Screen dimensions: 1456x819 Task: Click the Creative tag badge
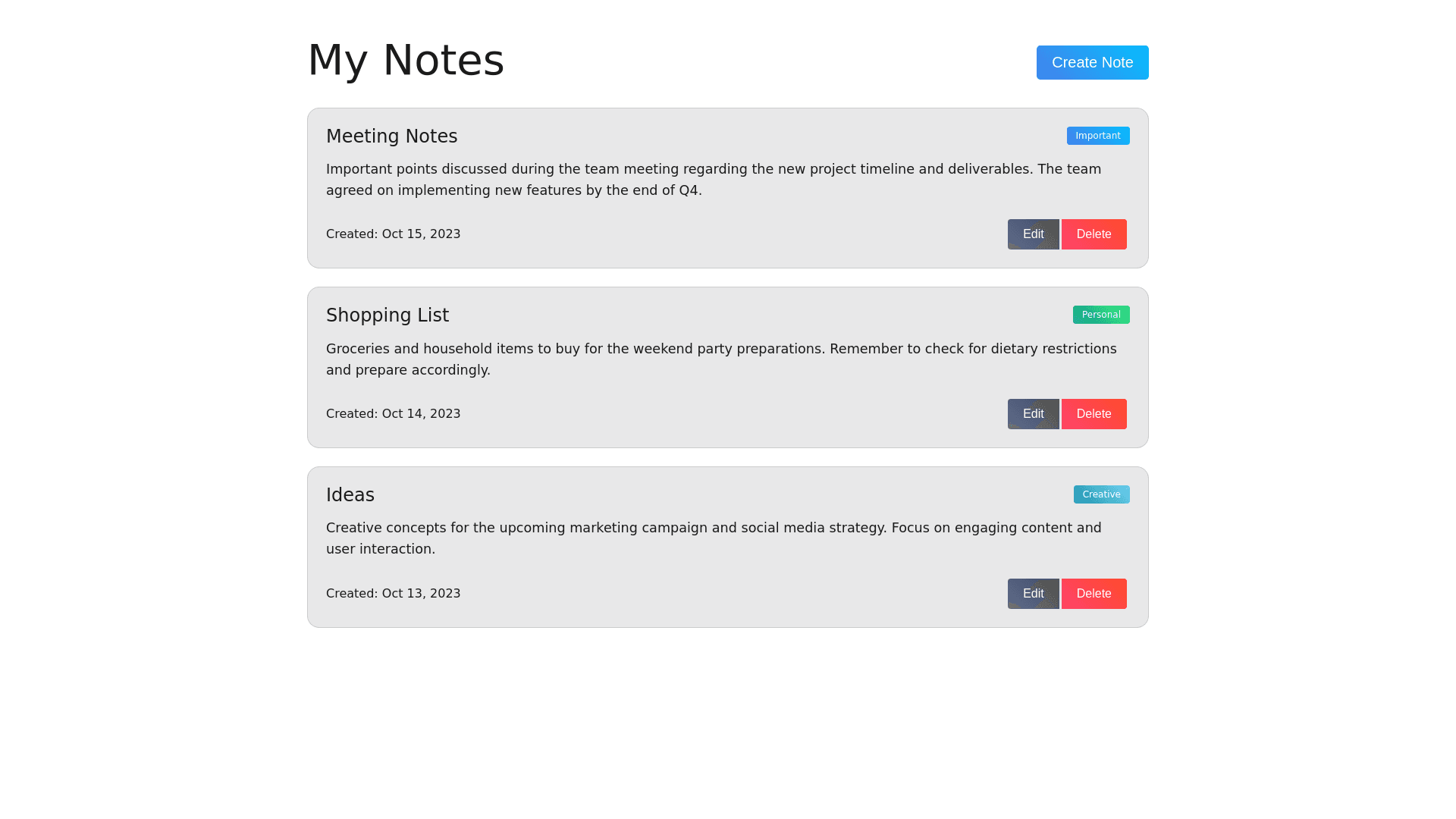pyautogui.click(x=1101, y=494)
